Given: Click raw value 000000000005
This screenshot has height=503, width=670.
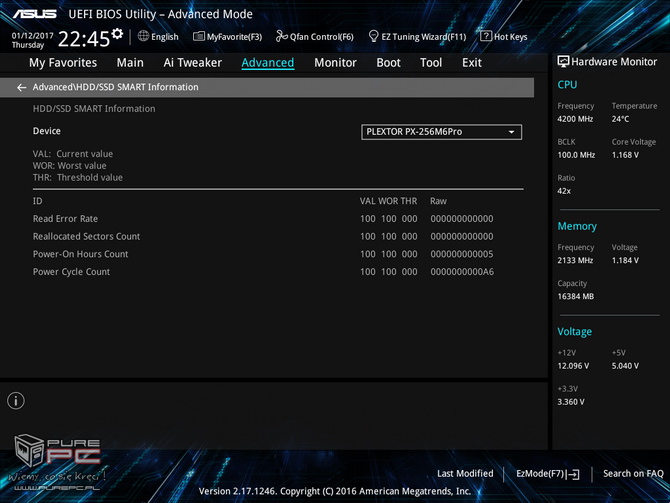Looking at the screenshot, I should (461, 254).
